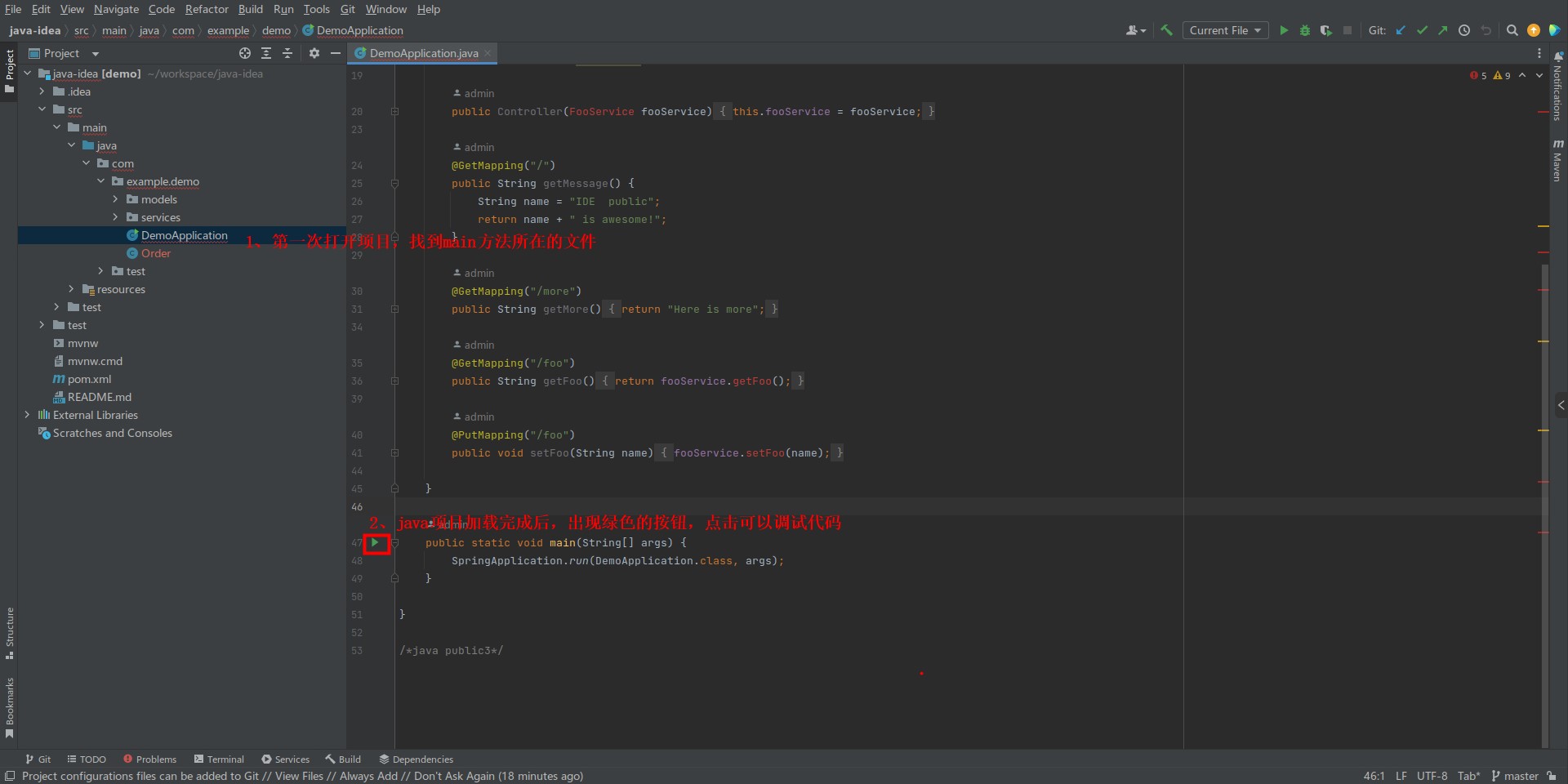Open the colorful toolbox icon at top right

[x=1555, y=30]
